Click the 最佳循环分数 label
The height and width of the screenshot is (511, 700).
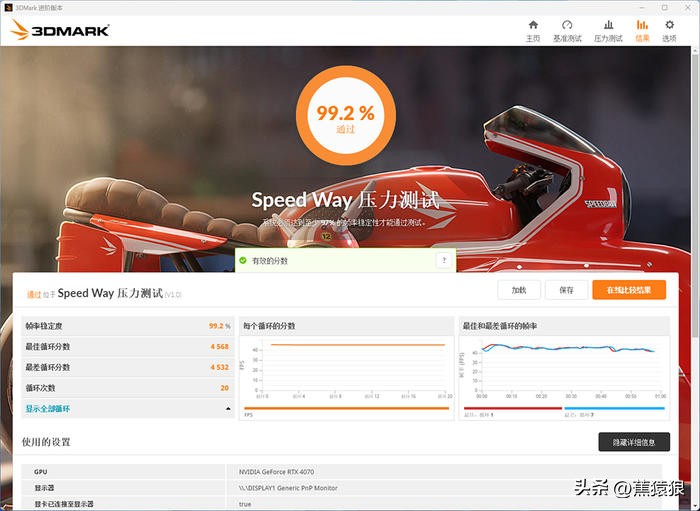pos(47,347)
